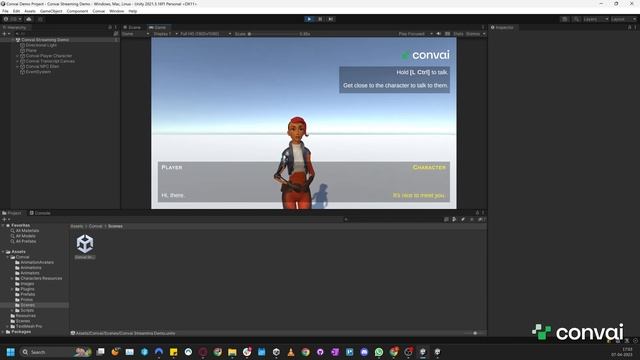Click the lock icon on the Inspector panel
Image resolution: width=640 pixels, height=360 pixels.
pyautogui.click(x=629, y=27)
